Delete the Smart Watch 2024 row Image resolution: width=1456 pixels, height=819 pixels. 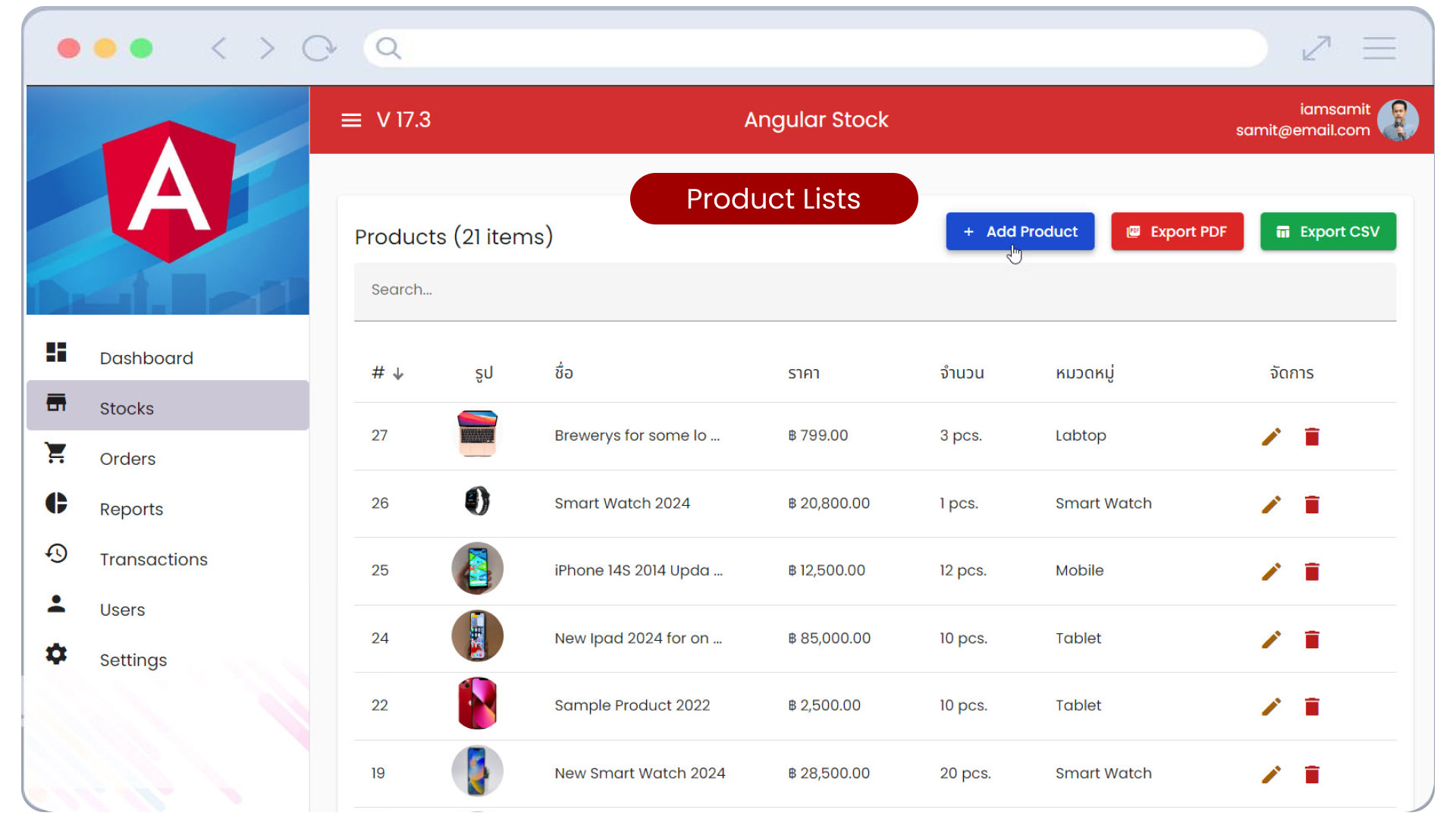point(1312,504)
